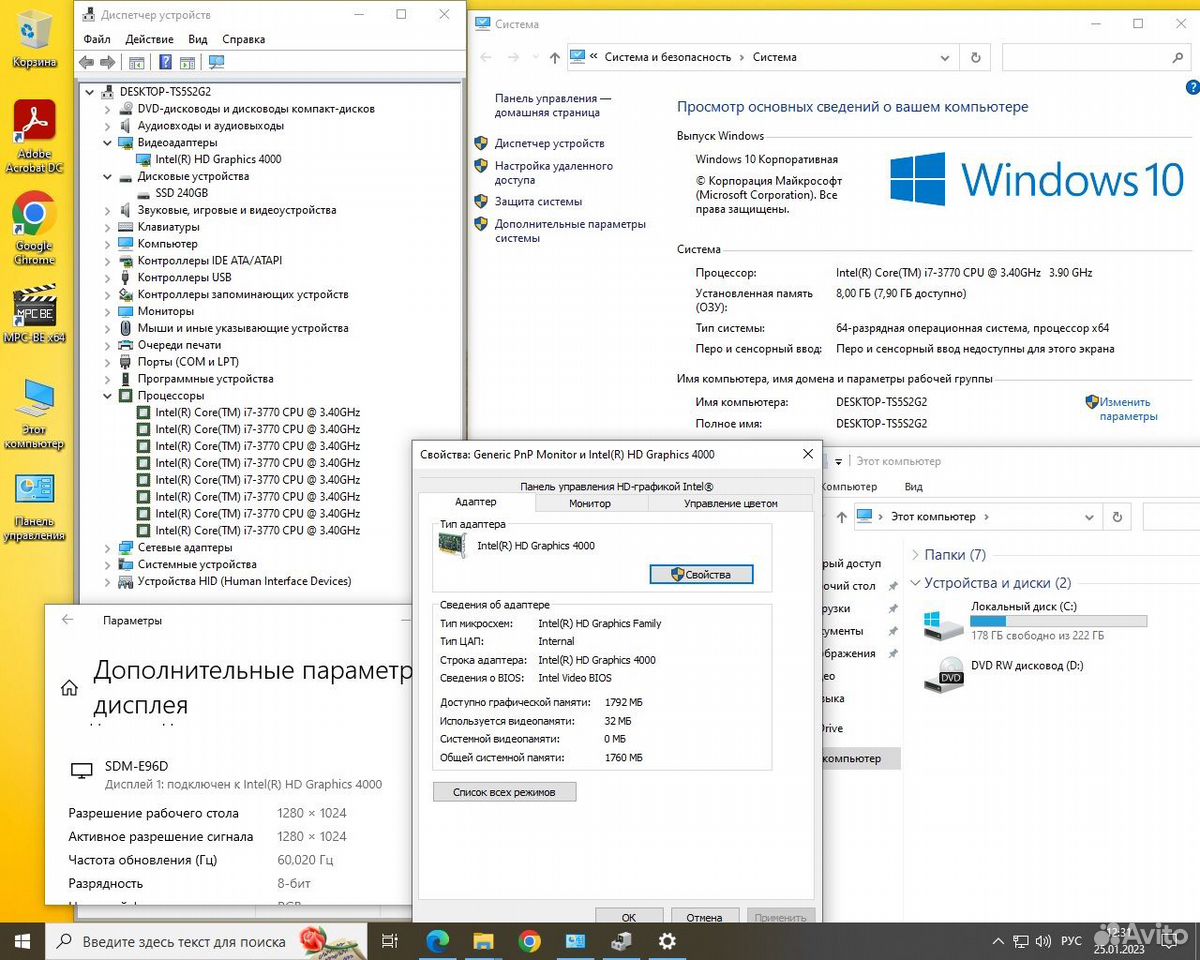Click back arrow in Параметры window
The width and height of the screenshot is (1200, 960).
(x=68, y=620)
